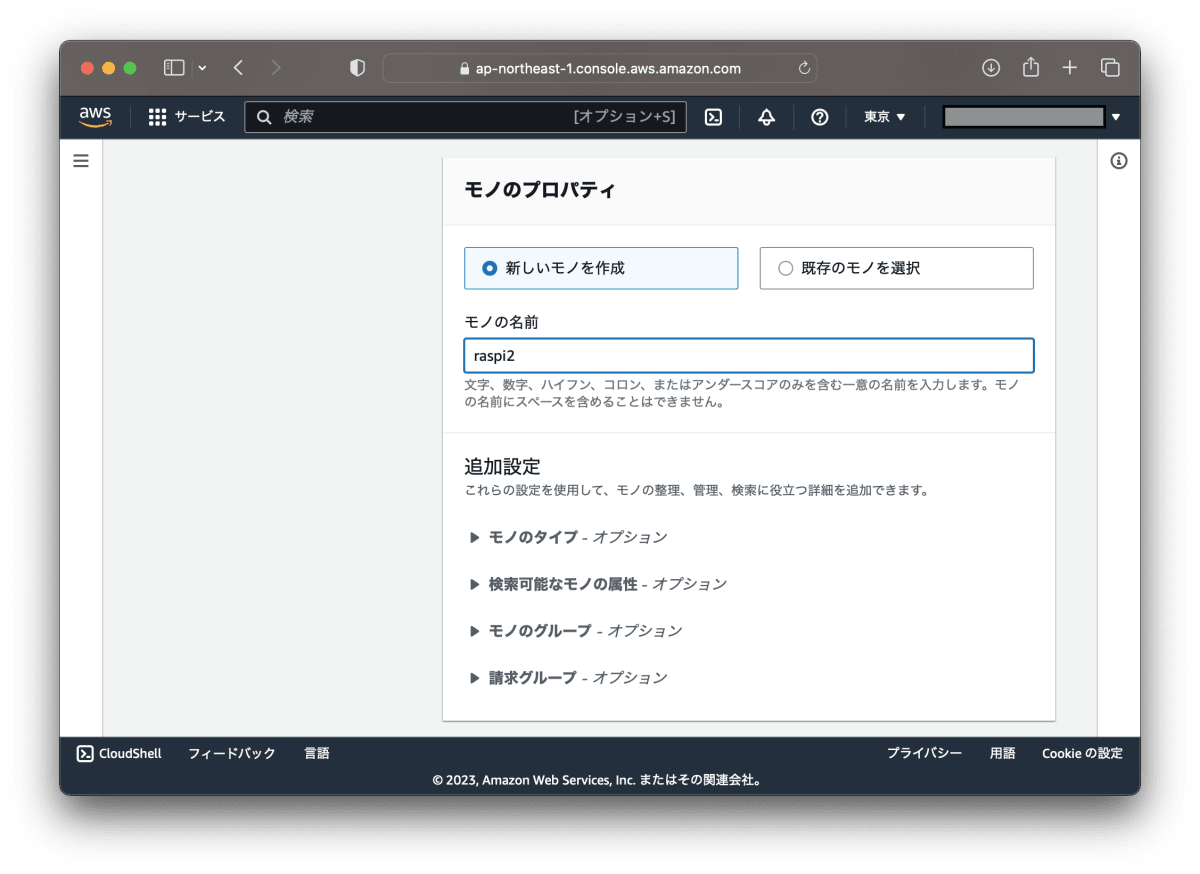Click the Safari sidebar toggle icon

(174, 68)
